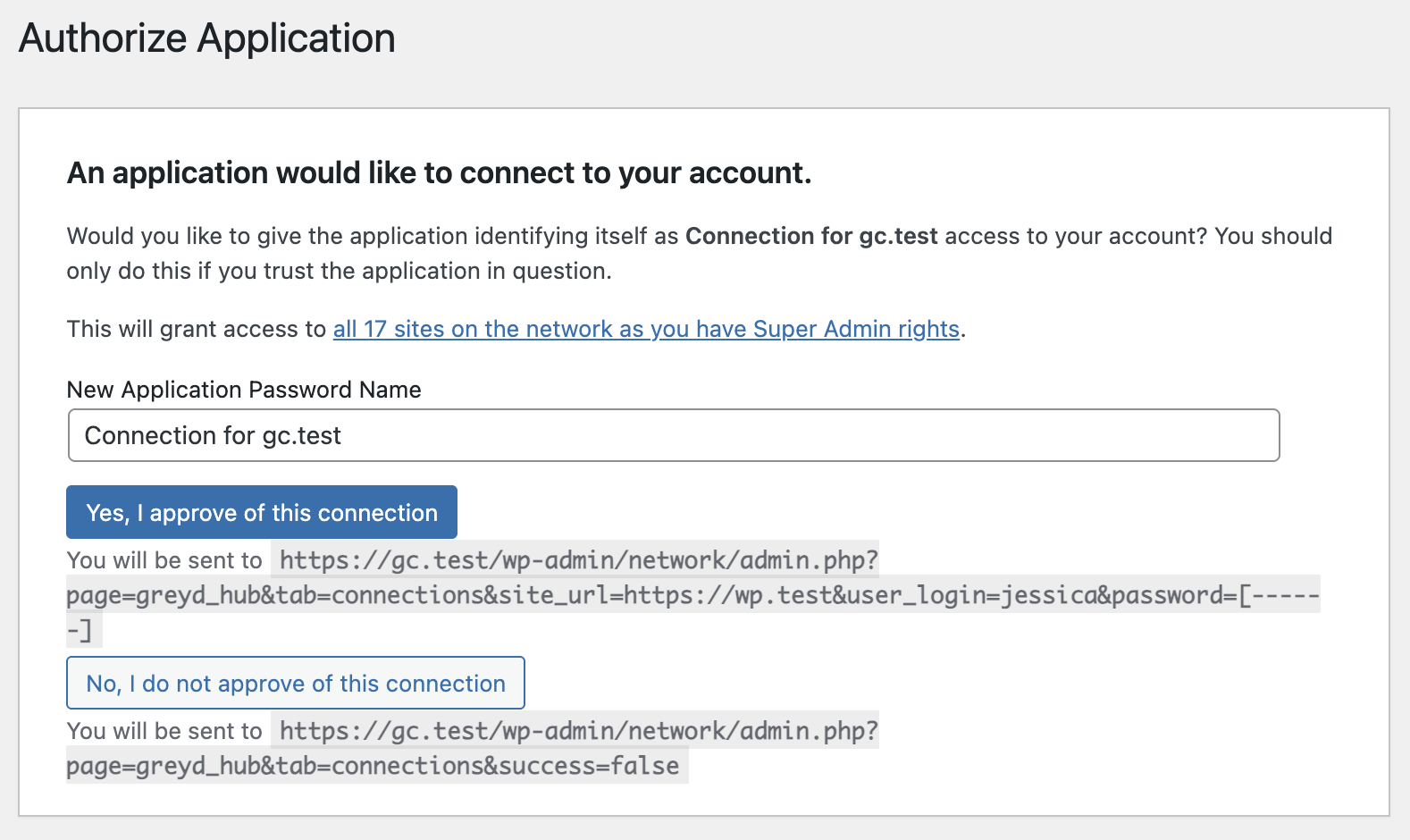Reject with "No, I do not approve" button
This screenshot has height=840, width=1410.
click(x=296, y=683)
